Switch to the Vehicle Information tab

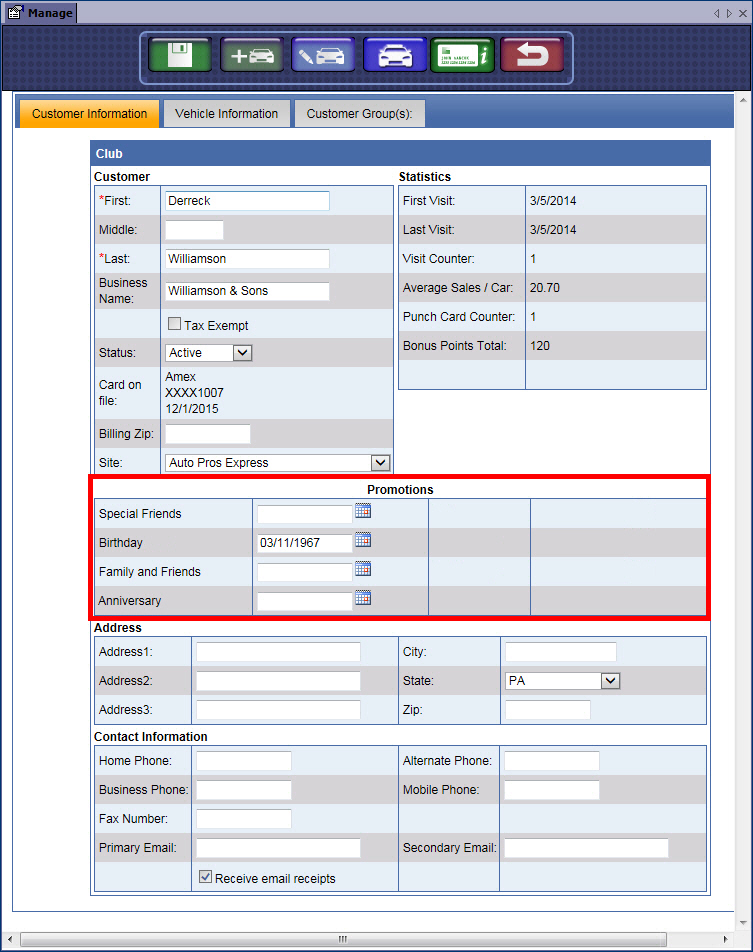(x=226, y=114)
